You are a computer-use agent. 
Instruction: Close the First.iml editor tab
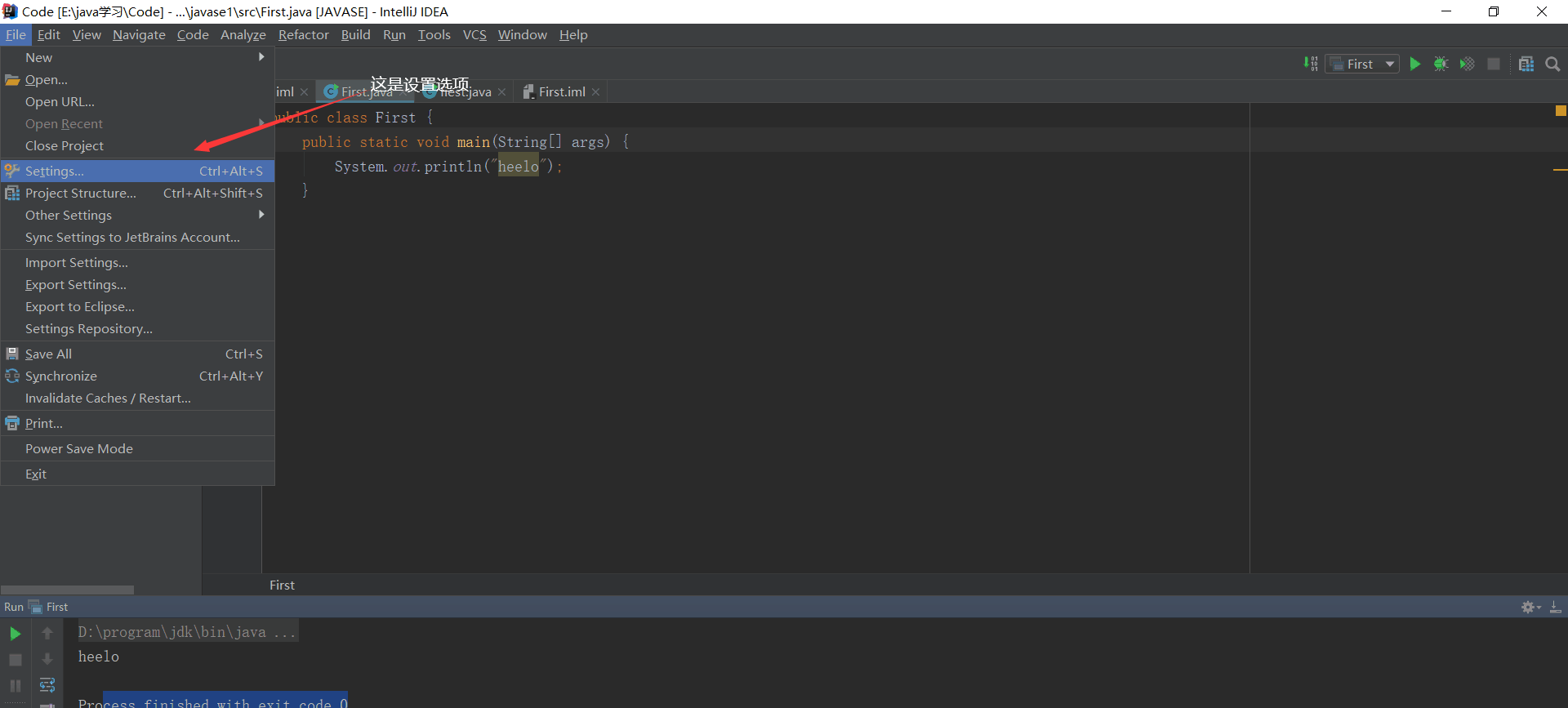[596, 92]
